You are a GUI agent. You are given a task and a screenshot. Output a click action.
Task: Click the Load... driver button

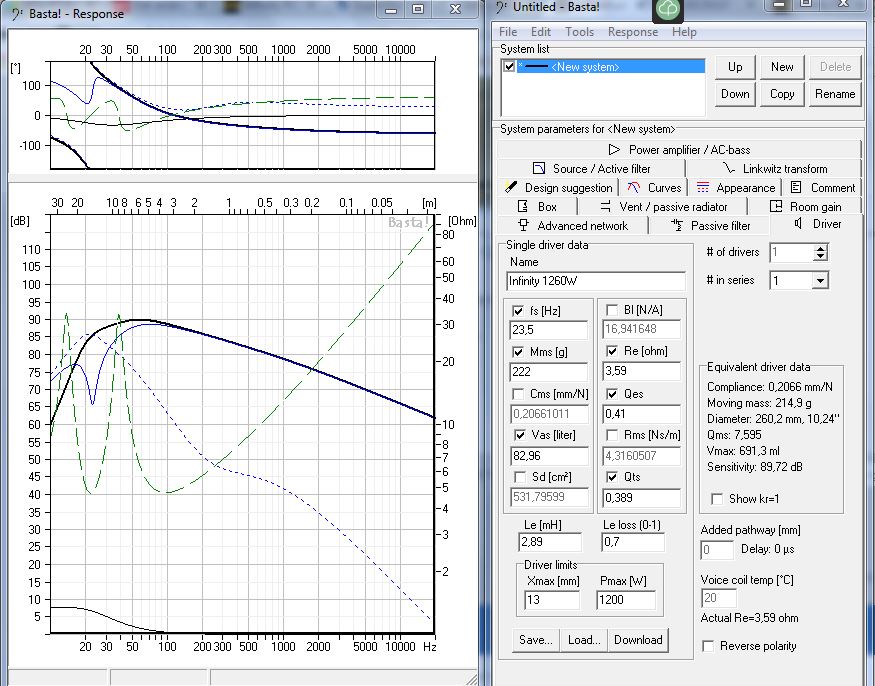tap(584, 640)
